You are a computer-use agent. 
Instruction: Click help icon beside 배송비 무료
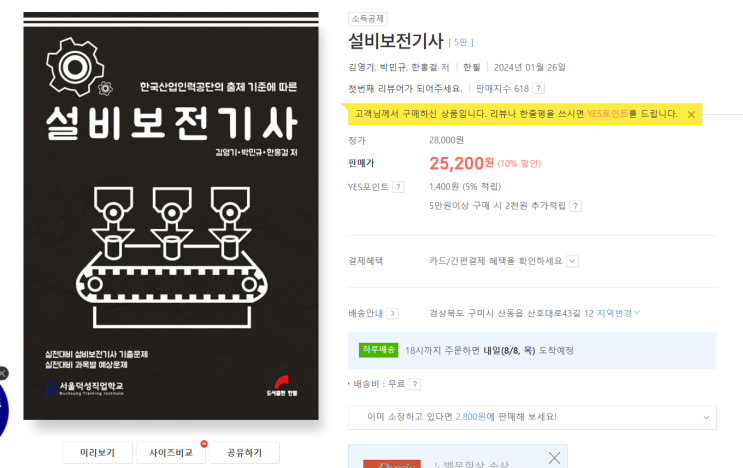(x=415, y=384)
